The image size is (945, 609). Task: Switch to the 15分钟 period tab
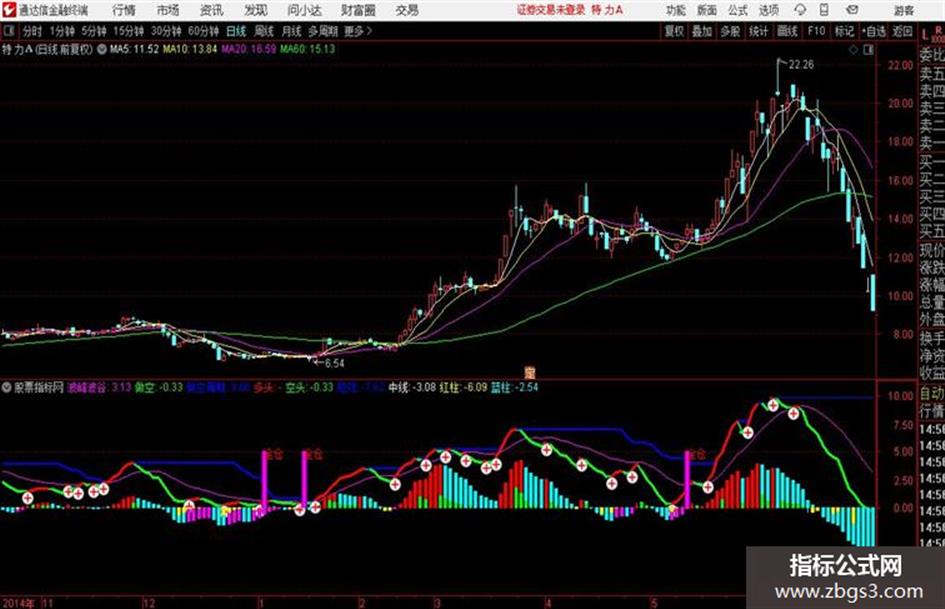click(x=128, y=31)
